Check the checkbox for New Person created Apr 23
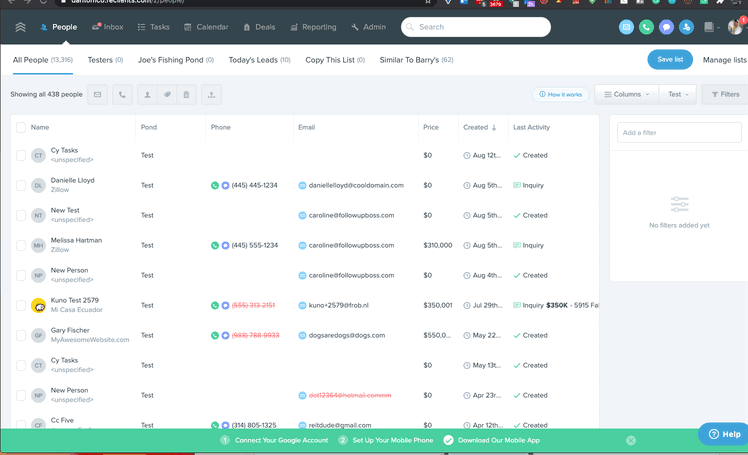This screenshot has width=748, height=455. click(x=21, y=395)
